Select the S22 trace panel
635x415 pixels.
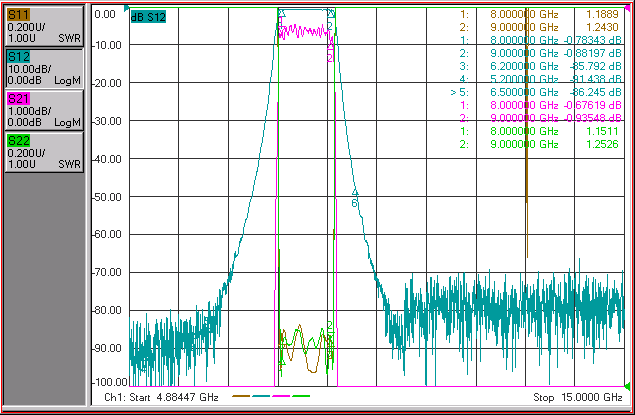(45, 153)
